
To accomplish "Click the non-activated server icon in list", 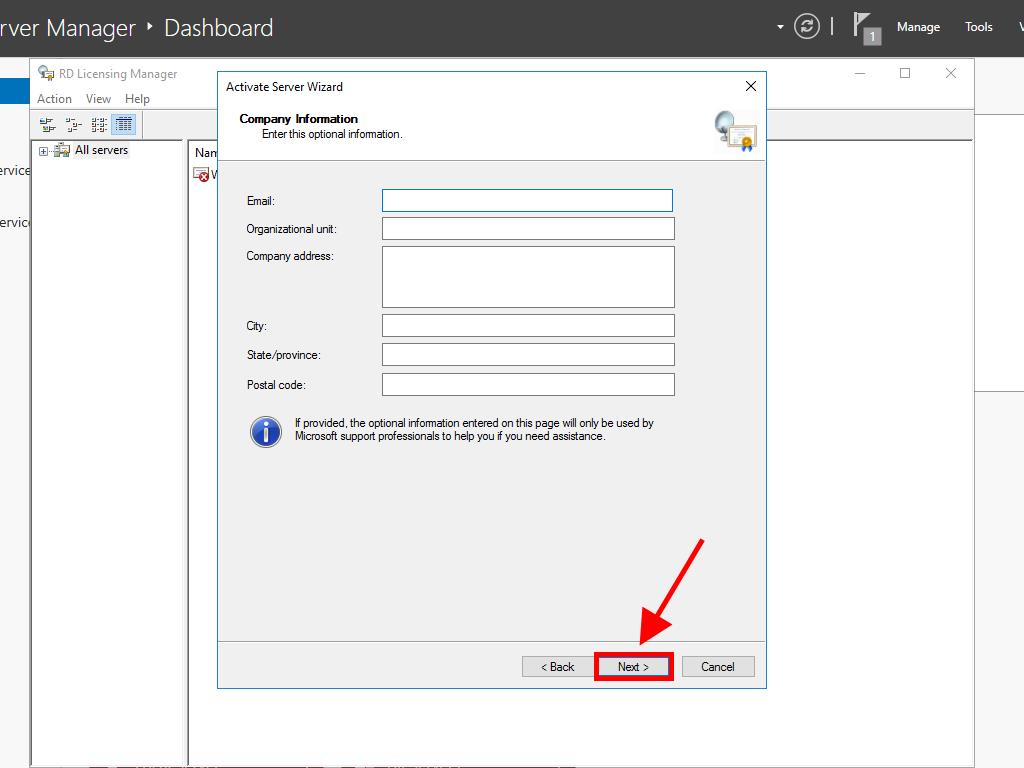I will click(202, 174).
